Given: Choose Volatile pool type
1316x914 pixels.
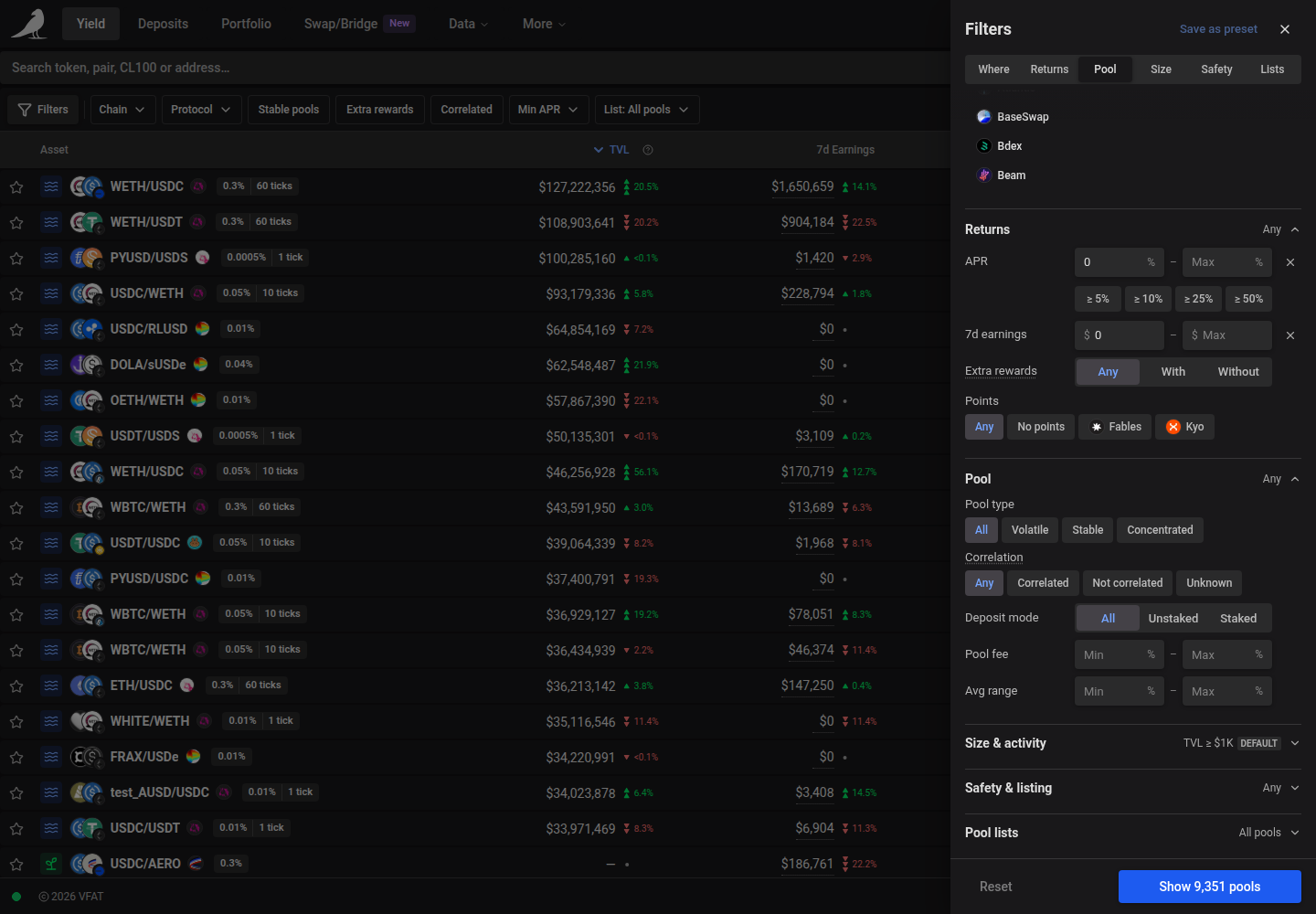Looking at the screenshot, I should pyautogui.click(x=1030, y=530).
